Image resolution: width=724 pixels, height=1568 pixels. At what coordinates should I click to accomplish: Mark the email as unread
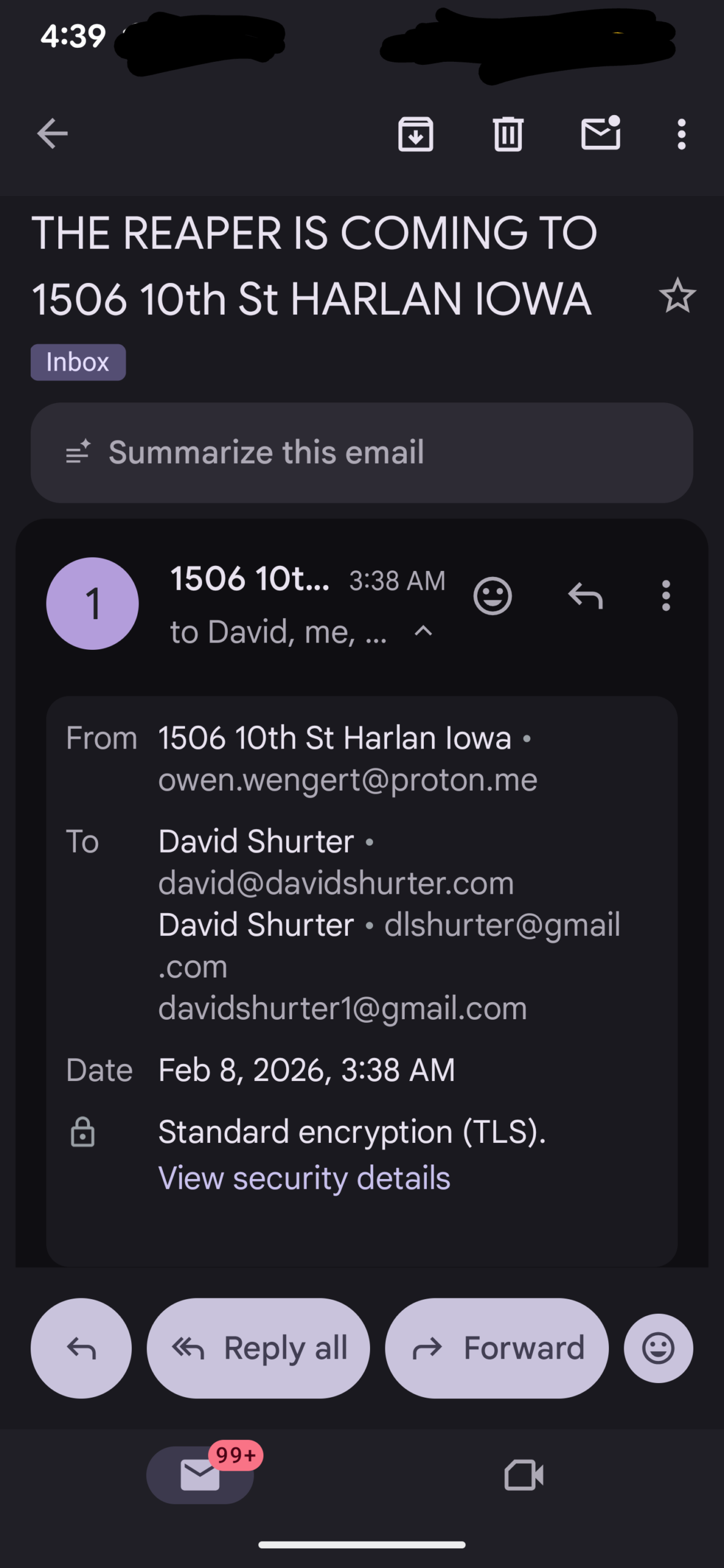600,134
